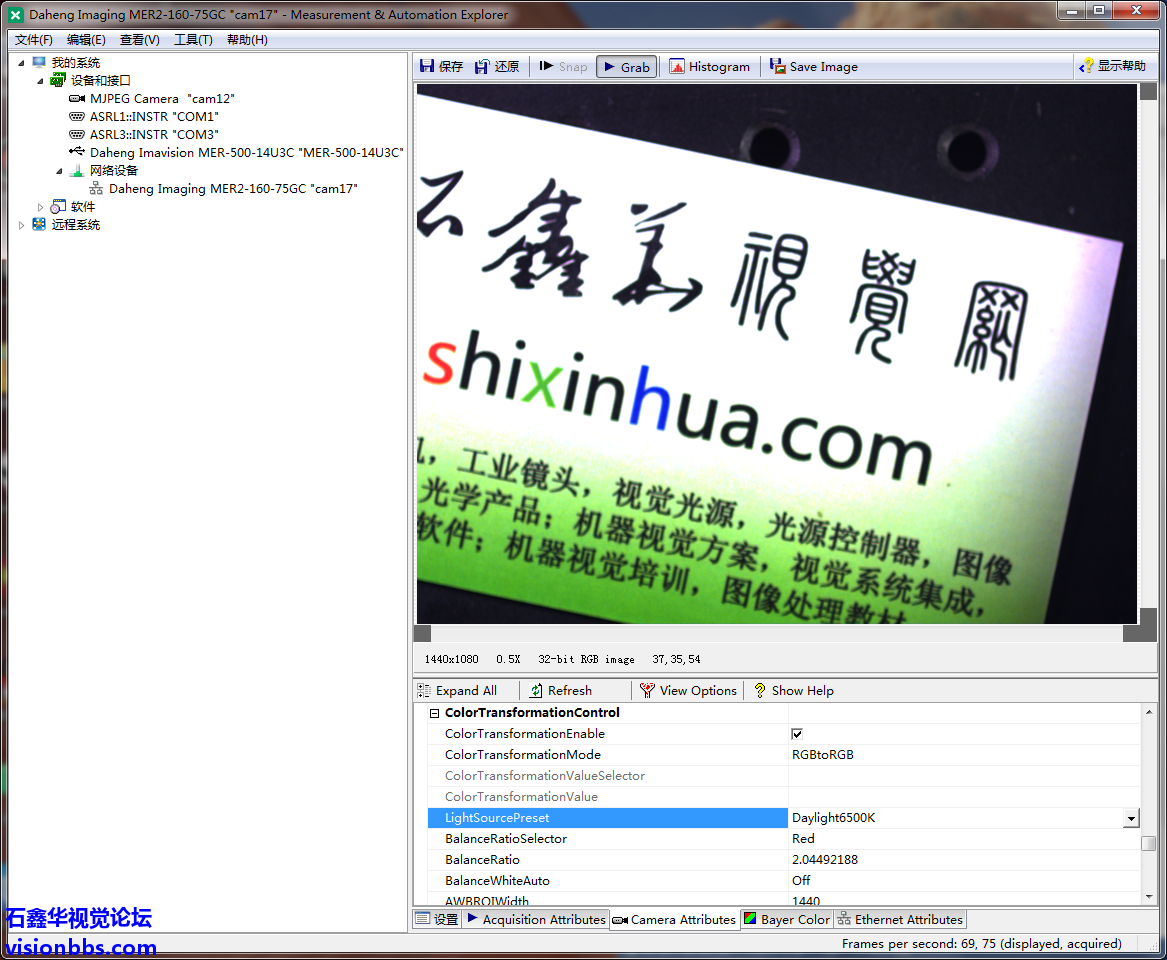Click the 远程系统 remote systems icon

point(39,224)
